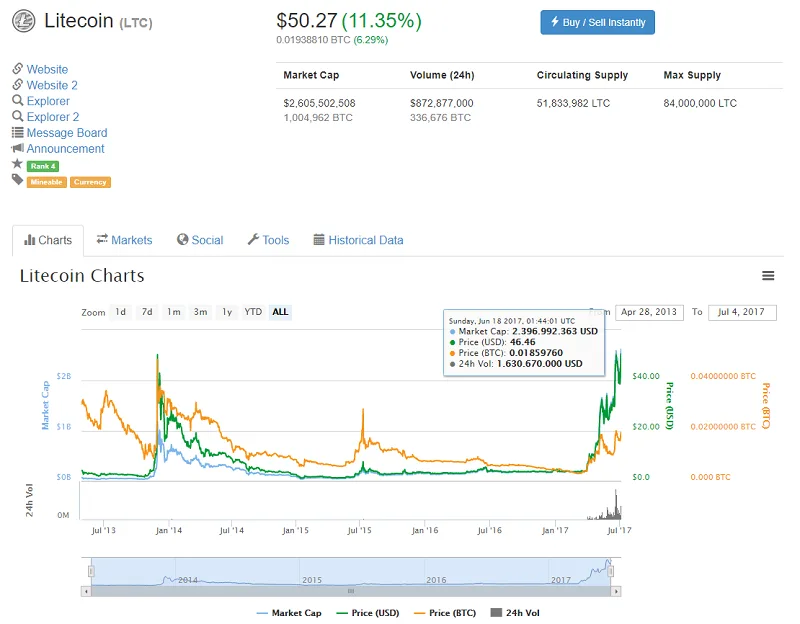Click the Max Supply 84,000,000 LTC
The height and width of the screenshot is (624, 800).
pyautogui.click(x=700, y=103)
